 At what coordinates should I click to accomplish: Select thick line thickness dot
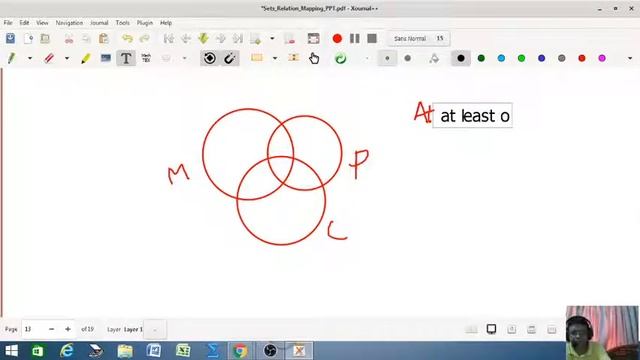pyautogui.click(x=407, y=58)
